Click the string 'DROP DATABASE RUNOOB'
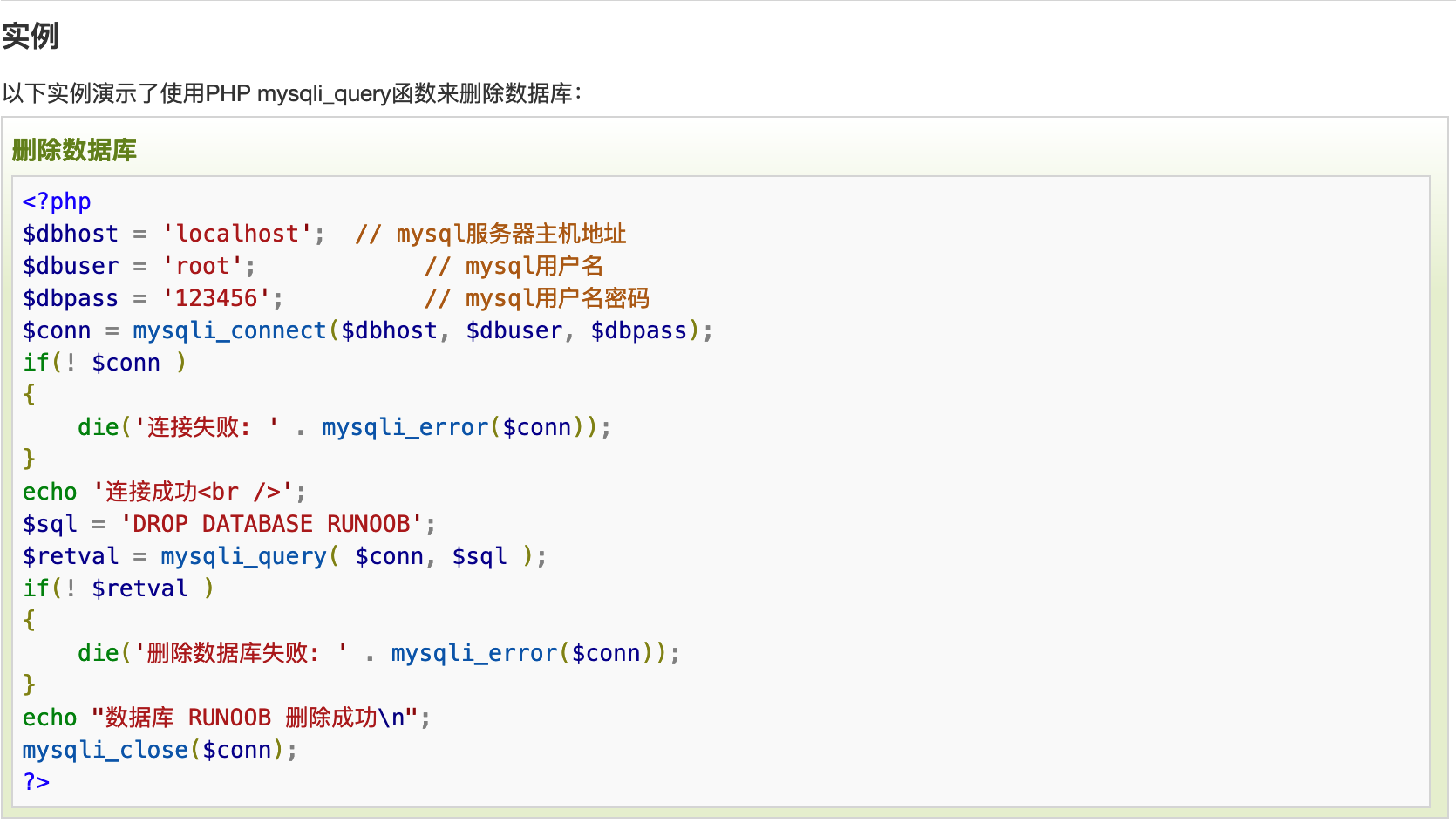 click(271, 524)
